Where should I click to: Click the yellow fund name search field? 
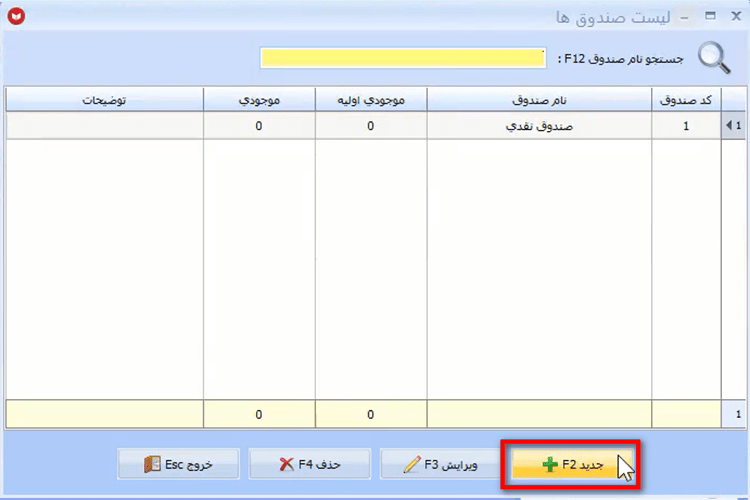click(403, 58)
